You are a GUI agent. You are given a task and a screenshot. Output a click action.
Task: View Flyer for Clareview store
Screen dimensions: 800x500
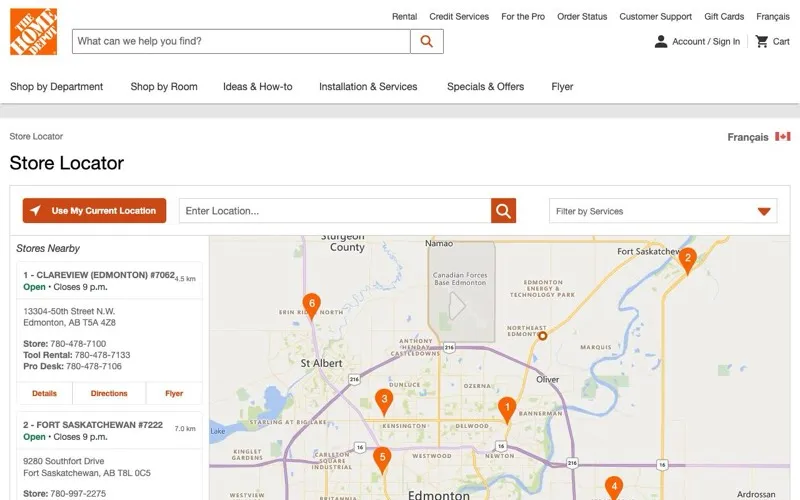(174, 393)
